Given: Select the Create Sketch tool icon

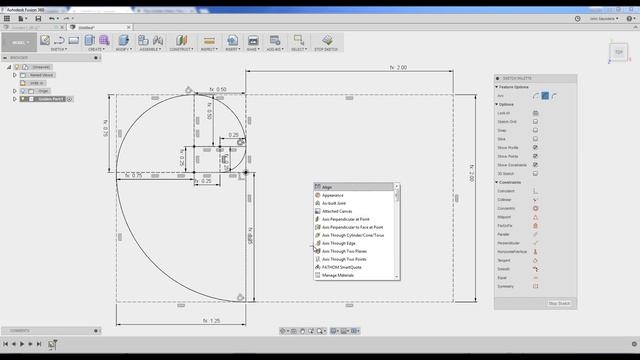Looking at the screenshot, I should click(44, 40).
